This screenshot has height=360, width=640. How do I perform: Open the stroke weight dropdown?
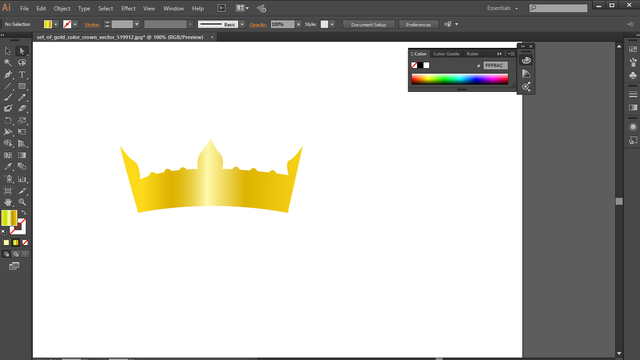137,24
